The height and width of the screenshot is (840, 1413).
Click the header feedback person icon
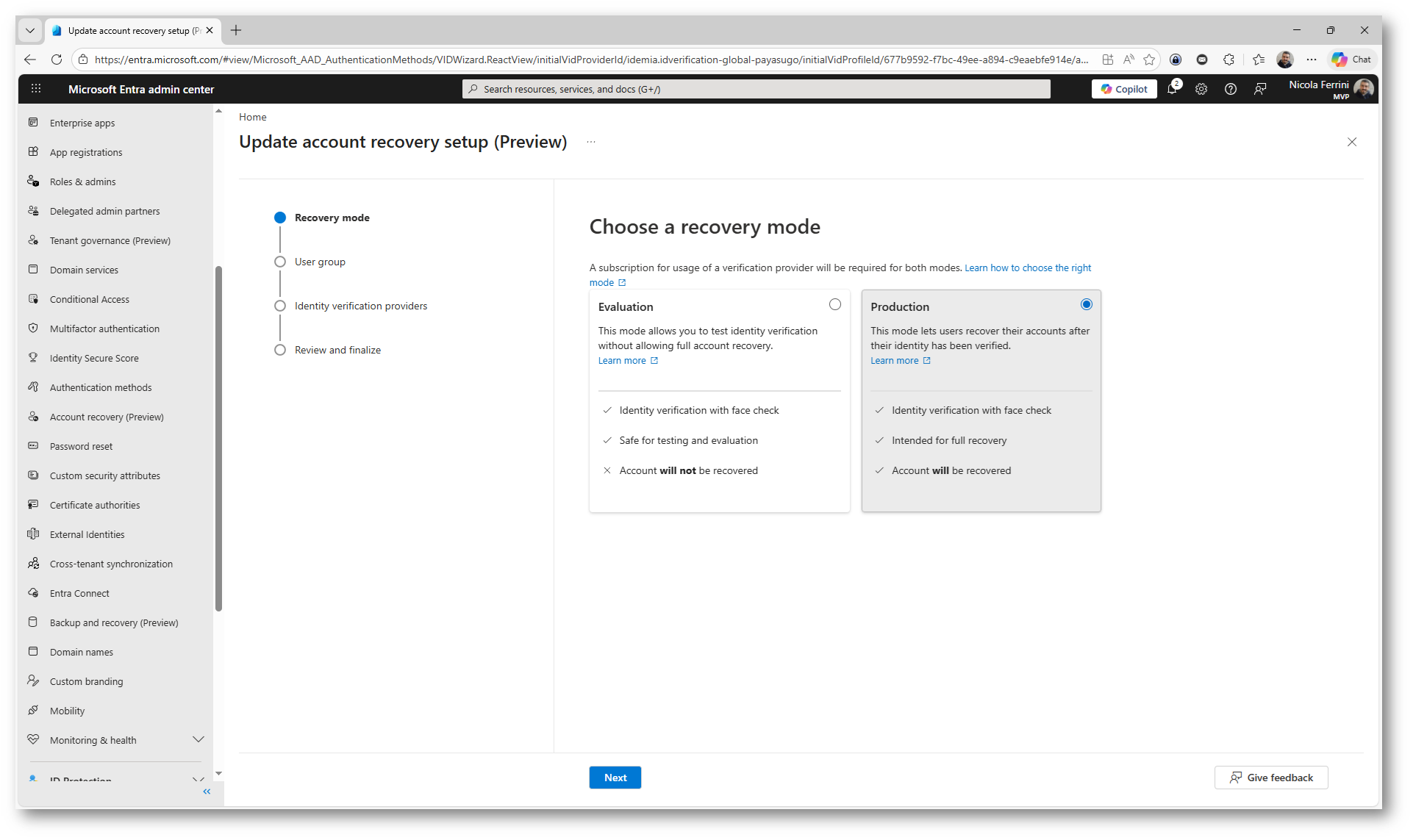click(1260, 89)
